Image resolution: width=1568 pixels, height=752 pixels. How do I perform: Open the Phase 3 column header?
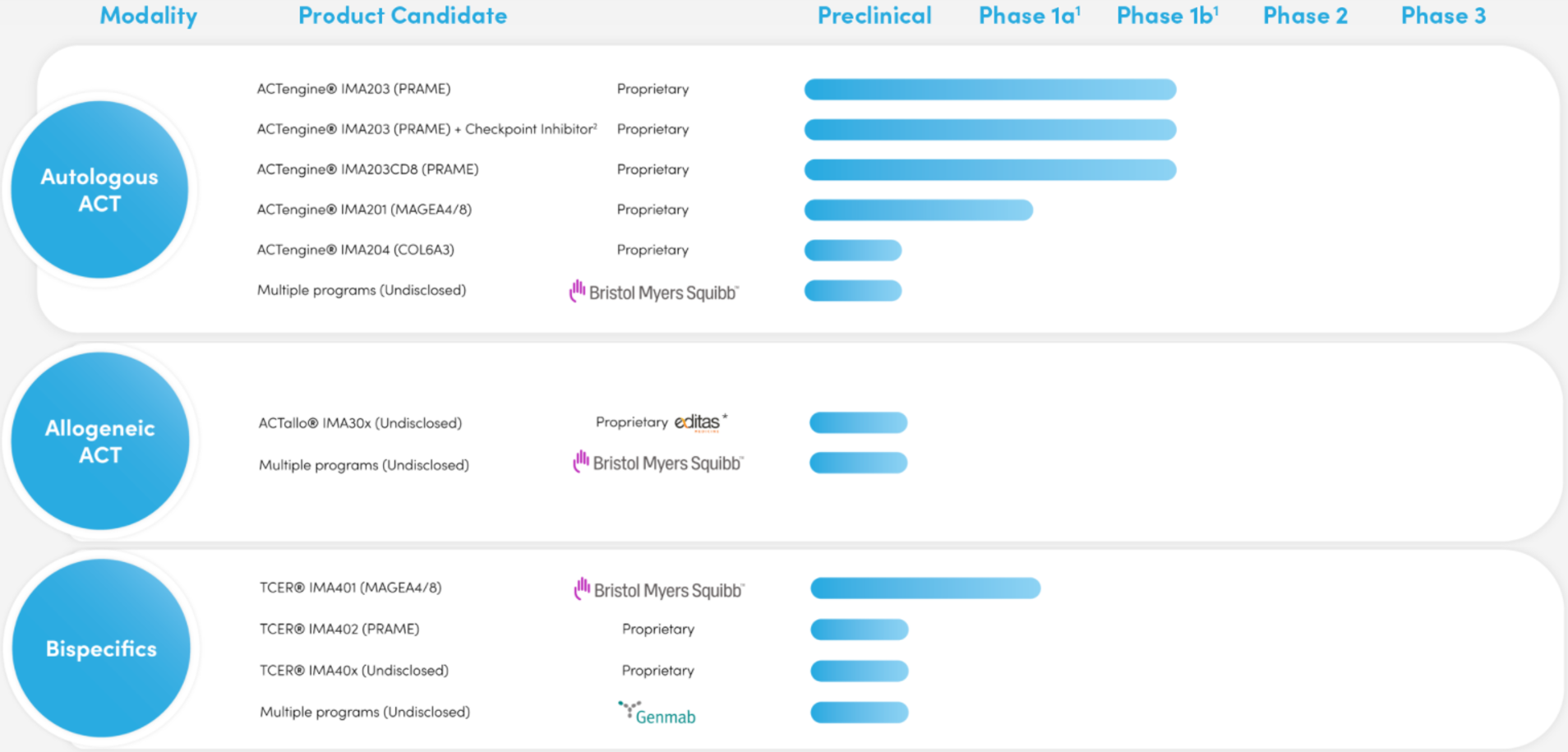click(1443, 16)
